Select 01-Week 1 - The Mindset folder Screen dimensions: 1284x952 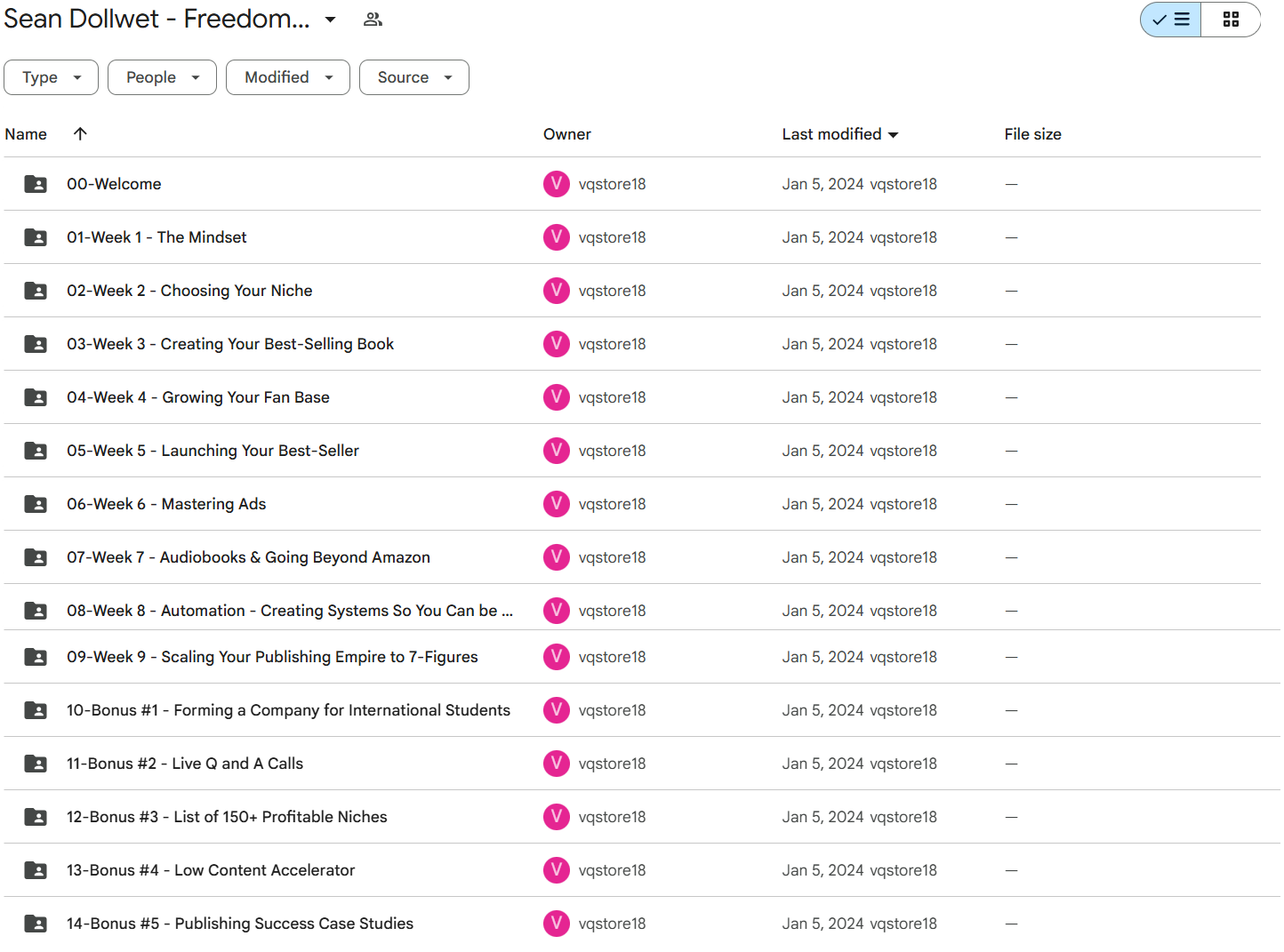(x=156, y=237)
